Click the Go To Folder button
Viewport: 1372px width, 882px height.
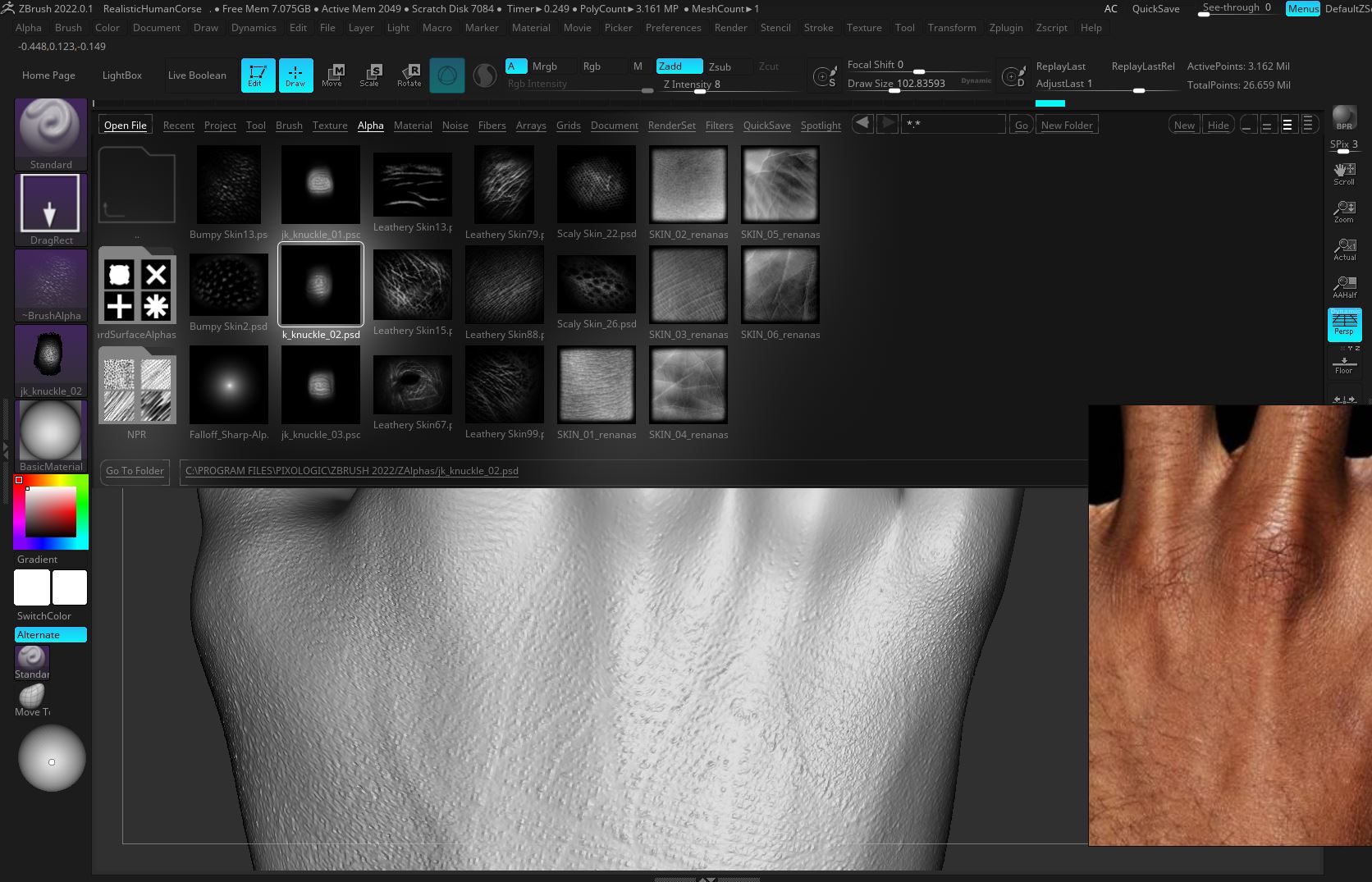(x=135, y=471)
